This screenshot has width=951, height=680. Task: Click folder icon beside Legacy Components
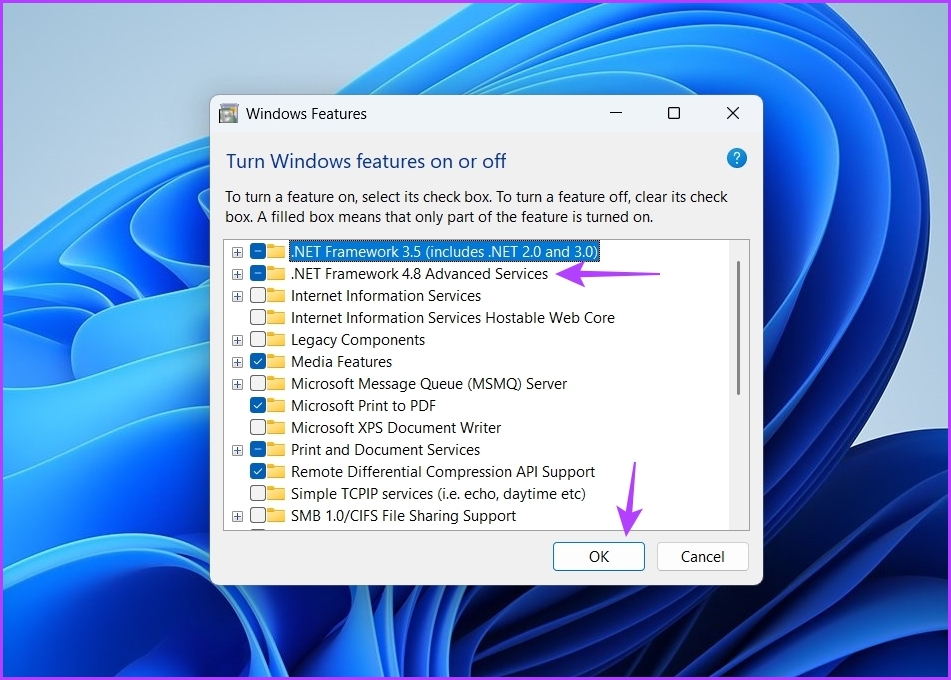[x=276, y=340]
